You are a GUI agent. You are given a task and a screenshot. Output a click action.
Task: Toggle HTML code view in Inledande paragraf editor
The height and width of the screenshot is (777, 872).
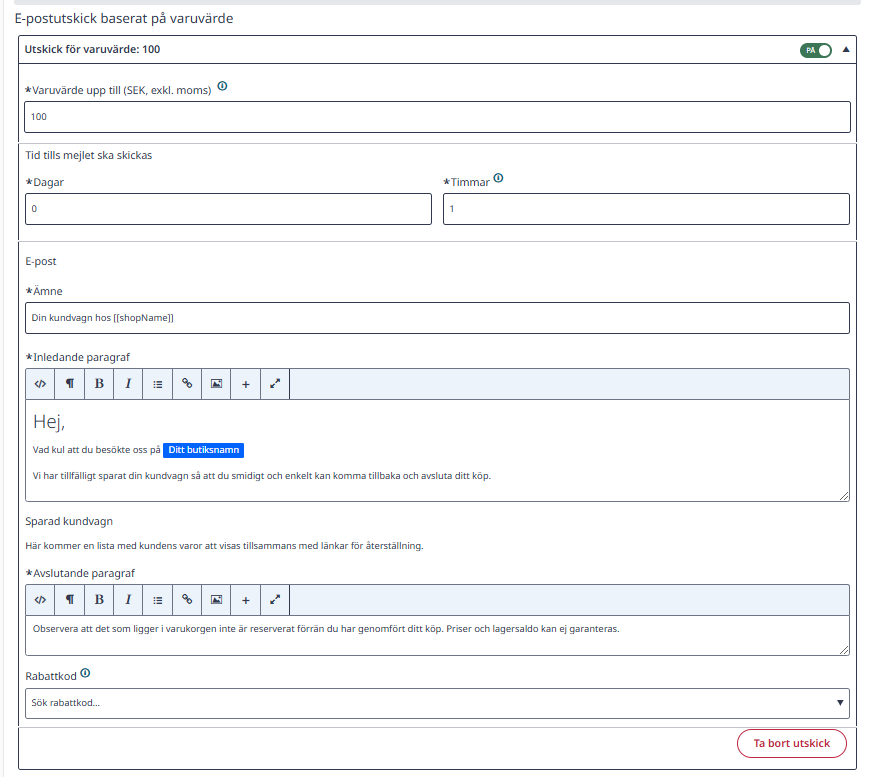(40, 384)
